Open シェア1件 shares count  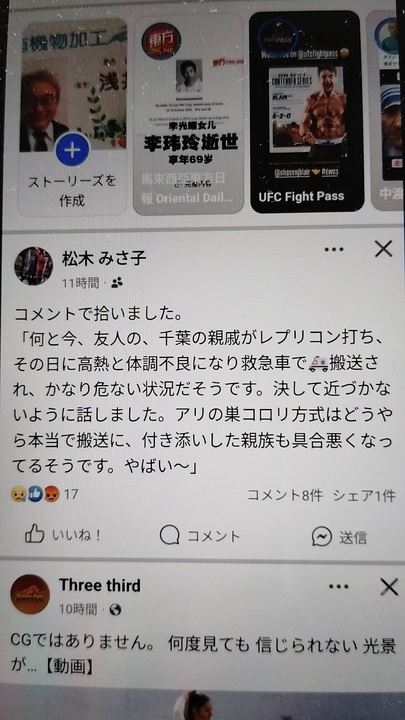pos(364,495)
